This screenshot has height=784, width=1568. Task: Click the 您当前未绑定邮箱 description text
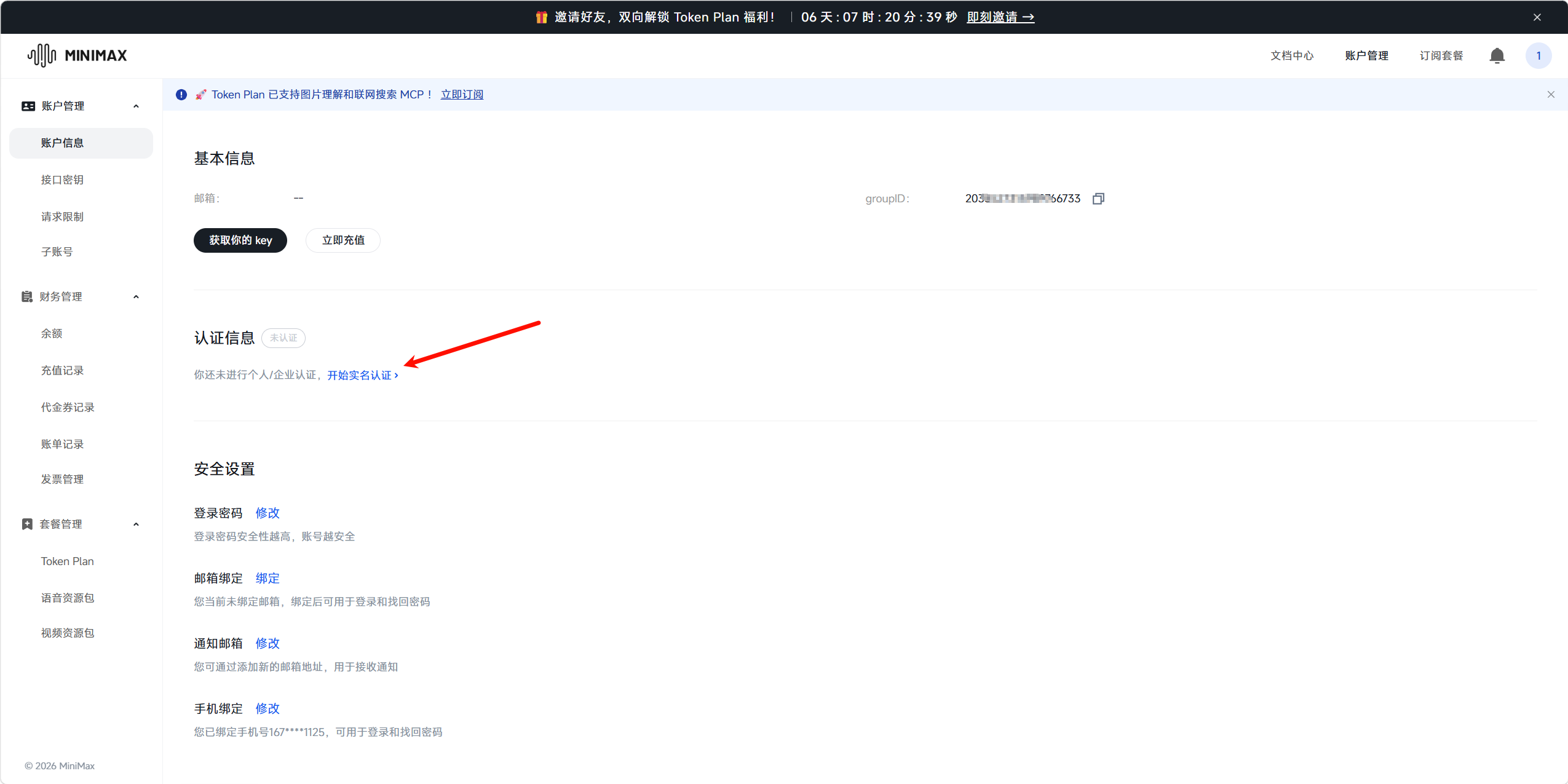312,602
